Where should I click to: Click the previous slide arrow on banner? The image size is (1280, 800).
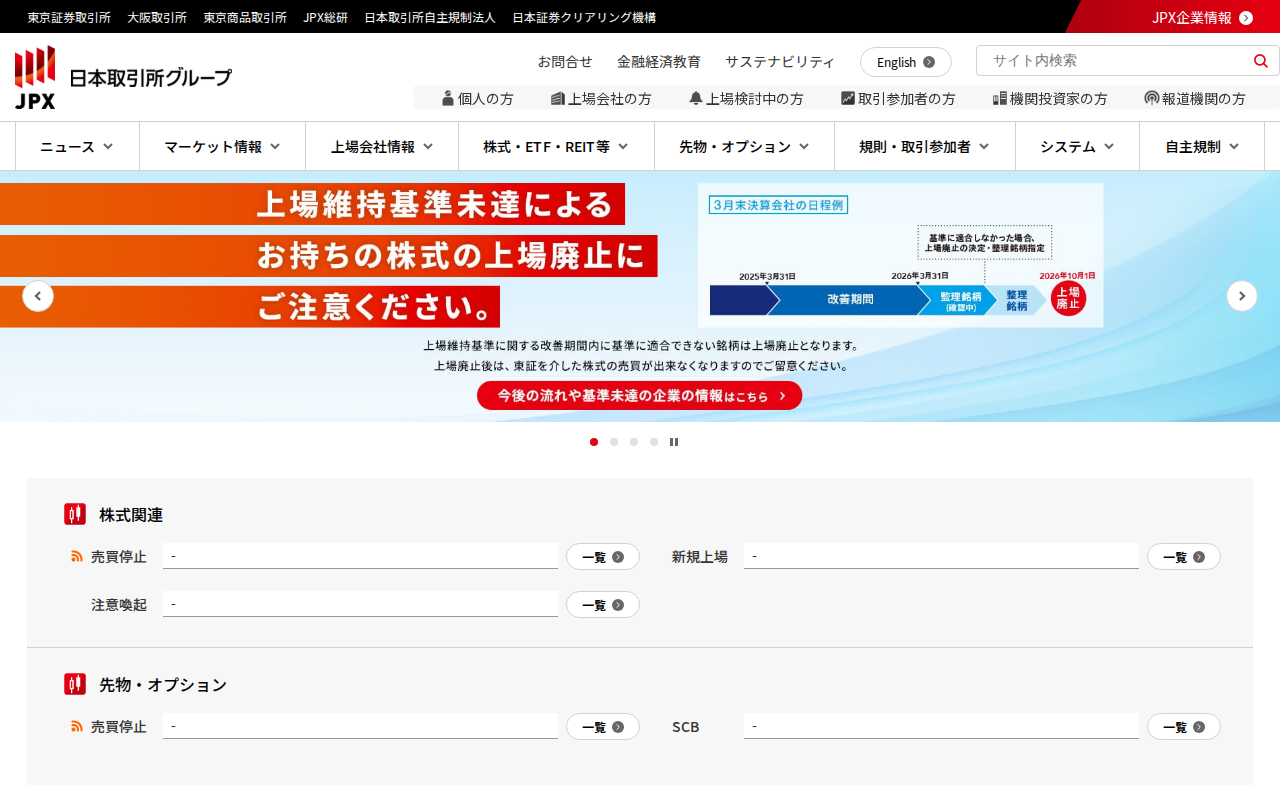coord(38,296)
